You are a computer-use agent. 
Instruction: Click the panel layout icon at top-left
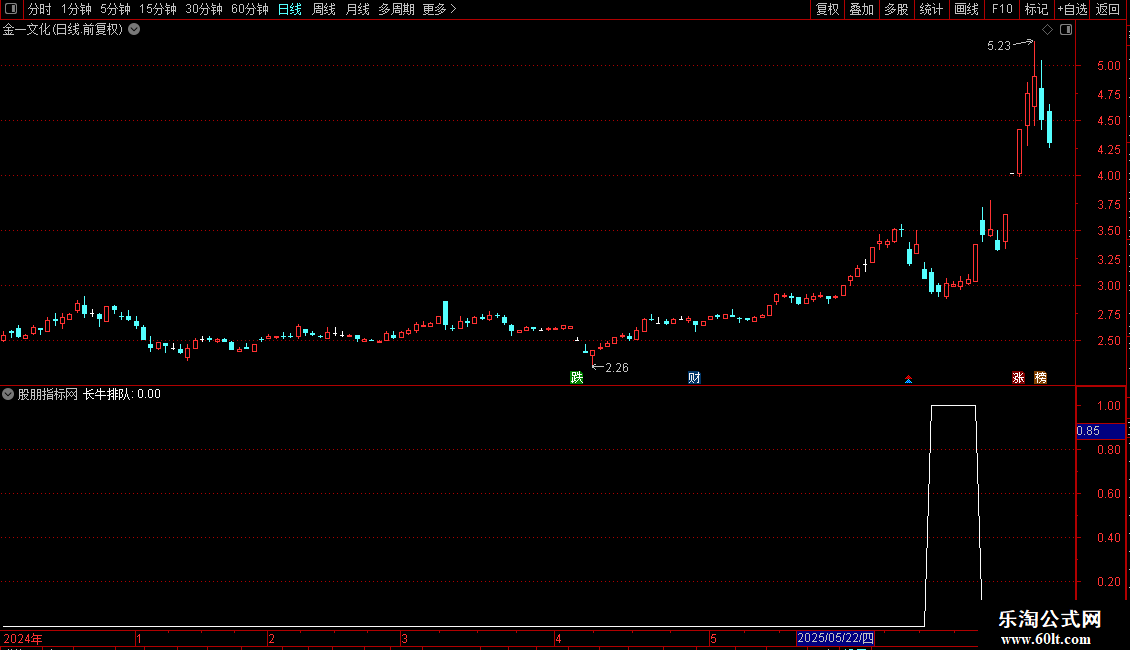pyautogui.click(x=11, y=9)
